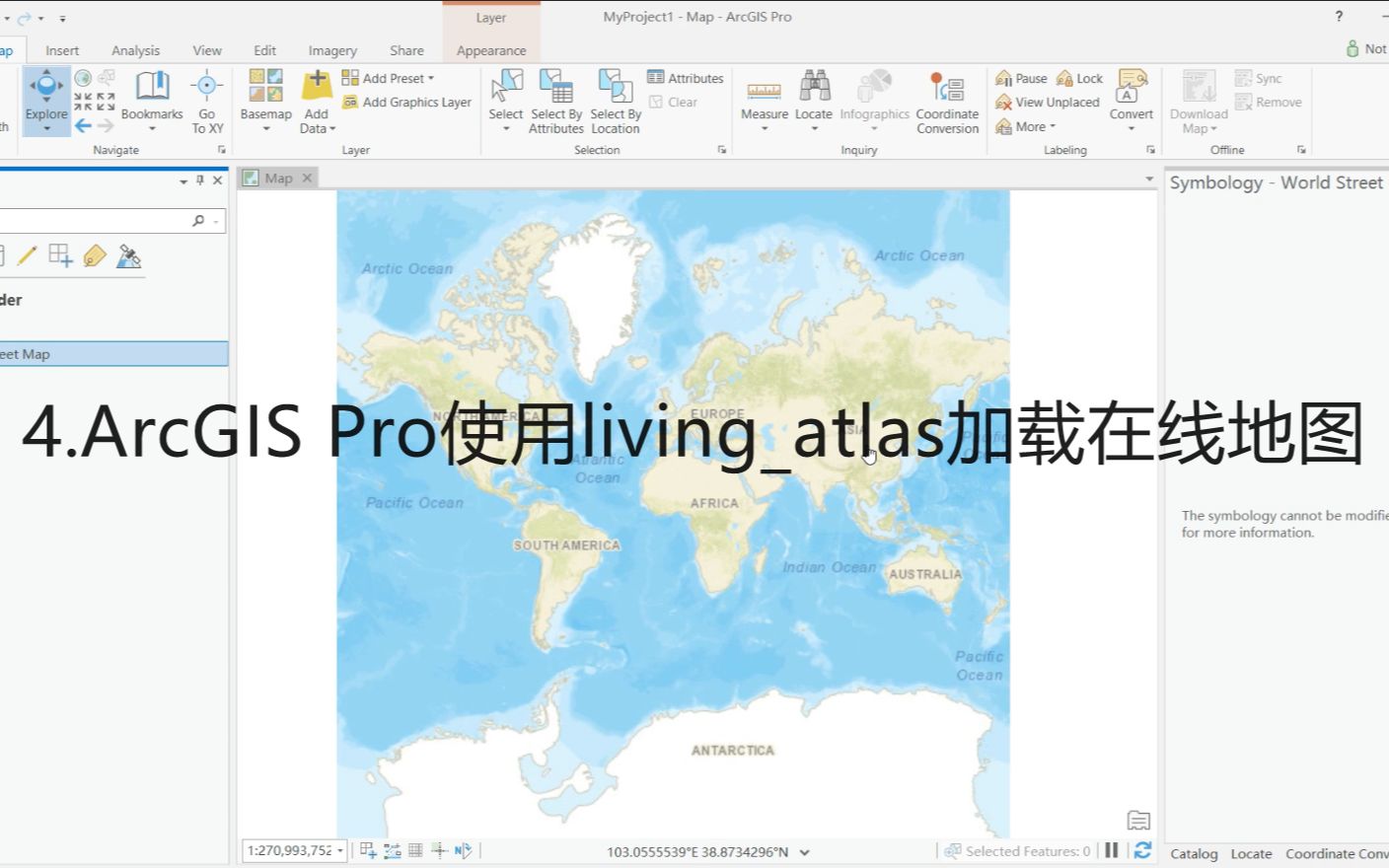Open the Labeling group dialog launcher

(x=1150, y=150)
